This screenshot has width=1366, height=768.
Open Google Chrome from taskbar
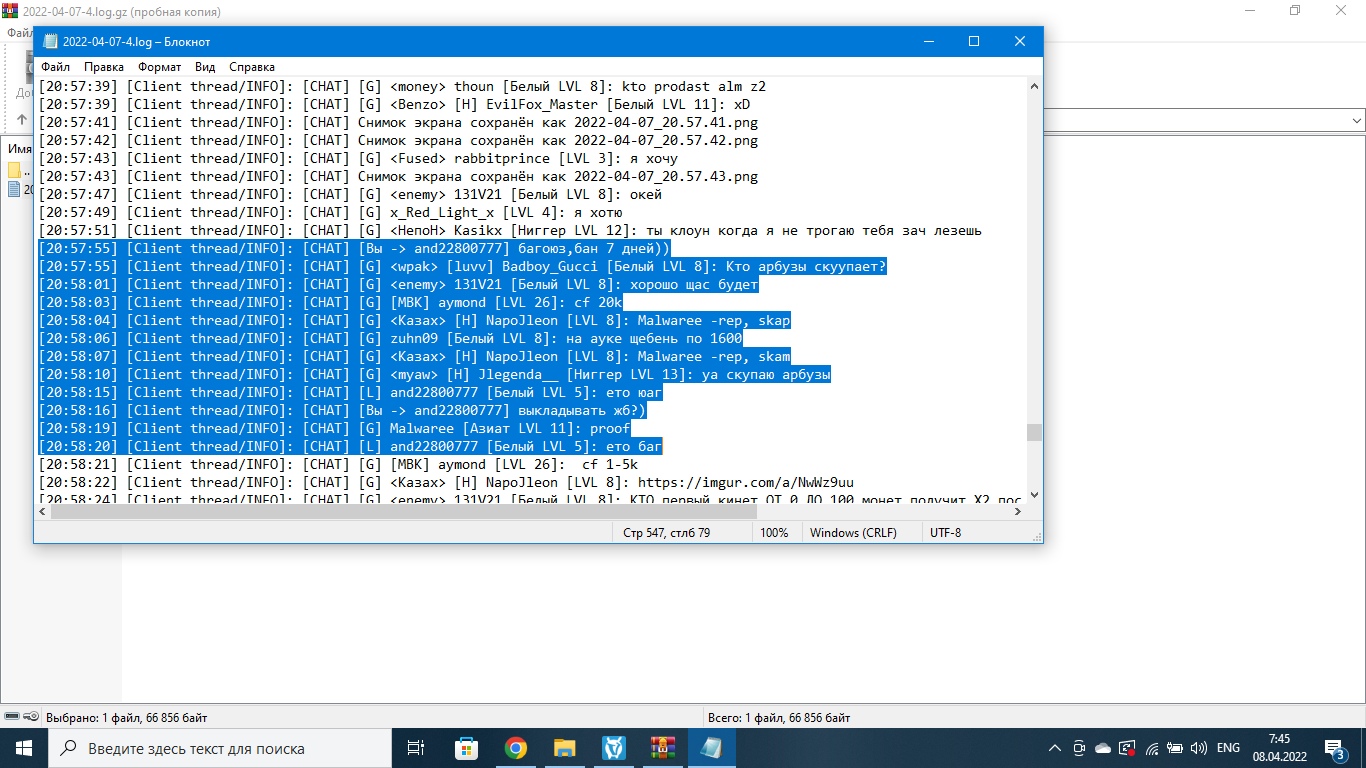click(515, 748)
